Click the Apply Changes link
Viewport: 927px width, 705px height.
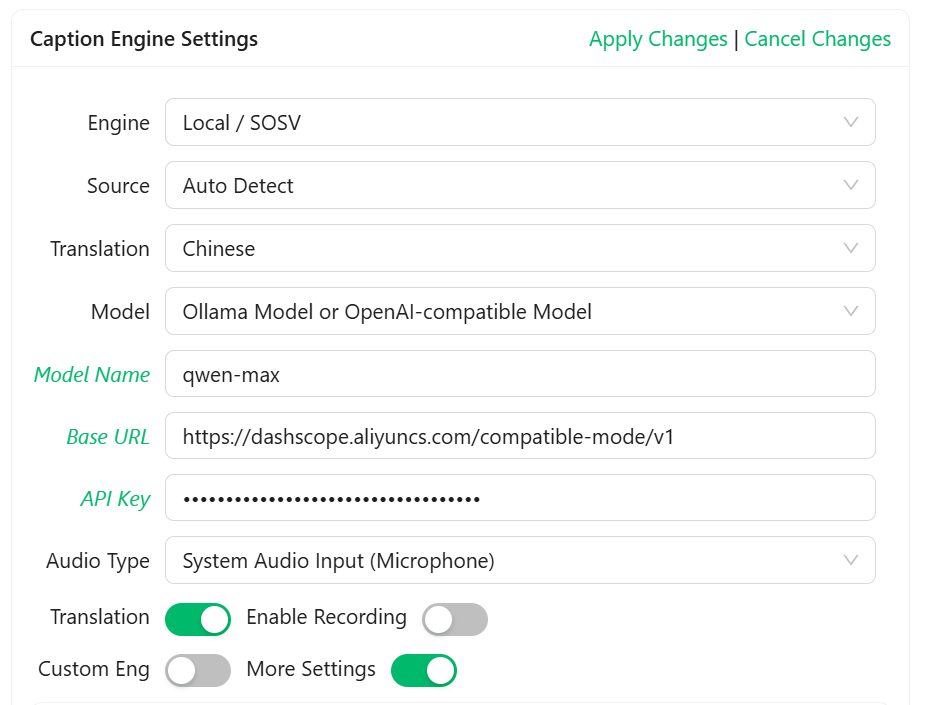pos(658,39)
